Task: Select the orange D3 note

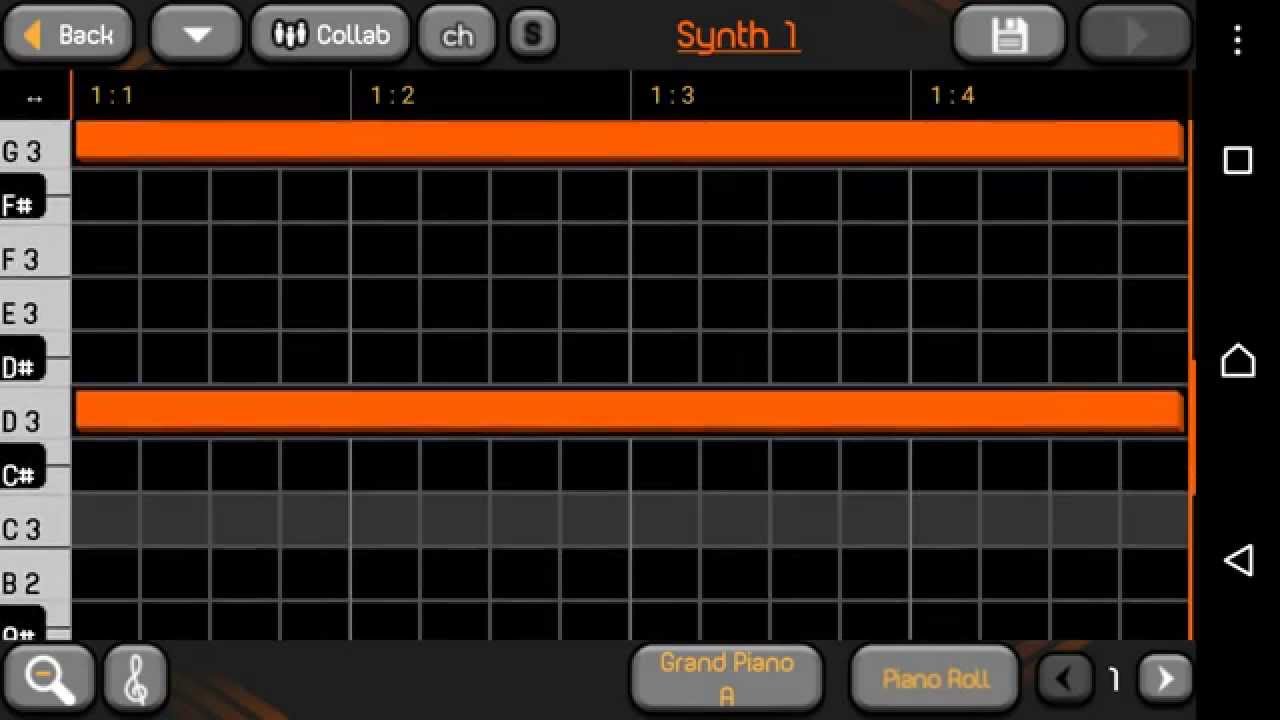Action: pyautogui.click(x=629, y=411)
